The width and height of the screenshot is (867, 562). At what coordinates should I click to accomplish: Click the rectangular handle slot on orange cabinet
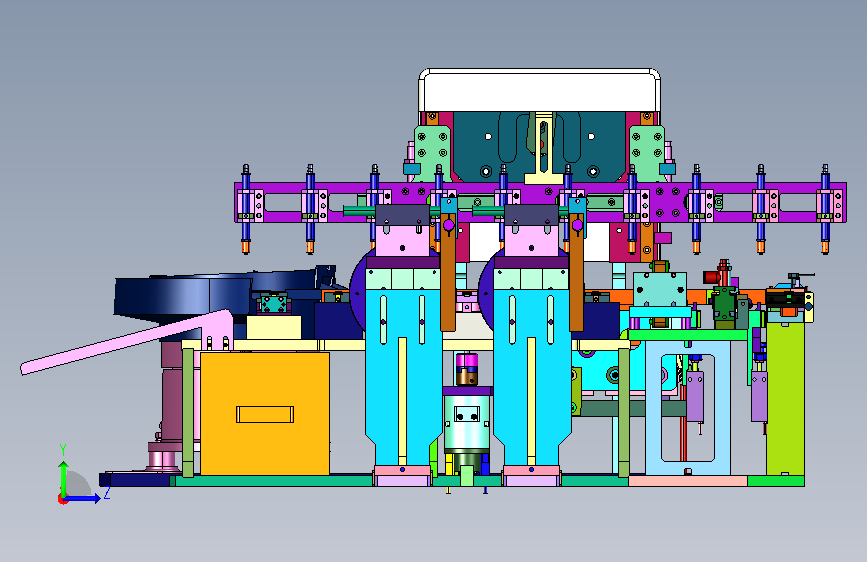pyautogui.click(x=265, y=414)
